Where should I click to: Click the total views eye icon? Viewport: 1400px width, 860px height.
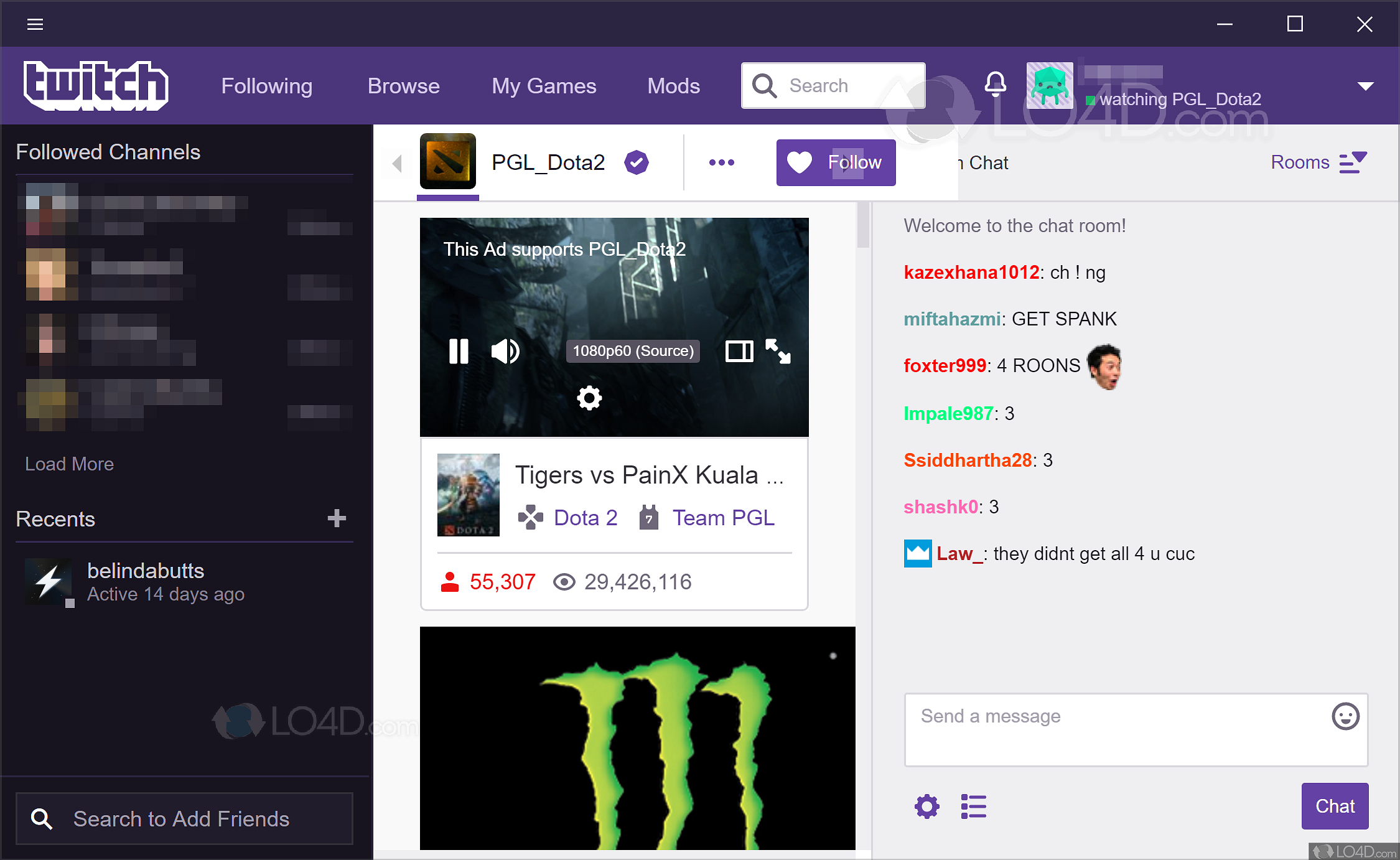[564, 582]
